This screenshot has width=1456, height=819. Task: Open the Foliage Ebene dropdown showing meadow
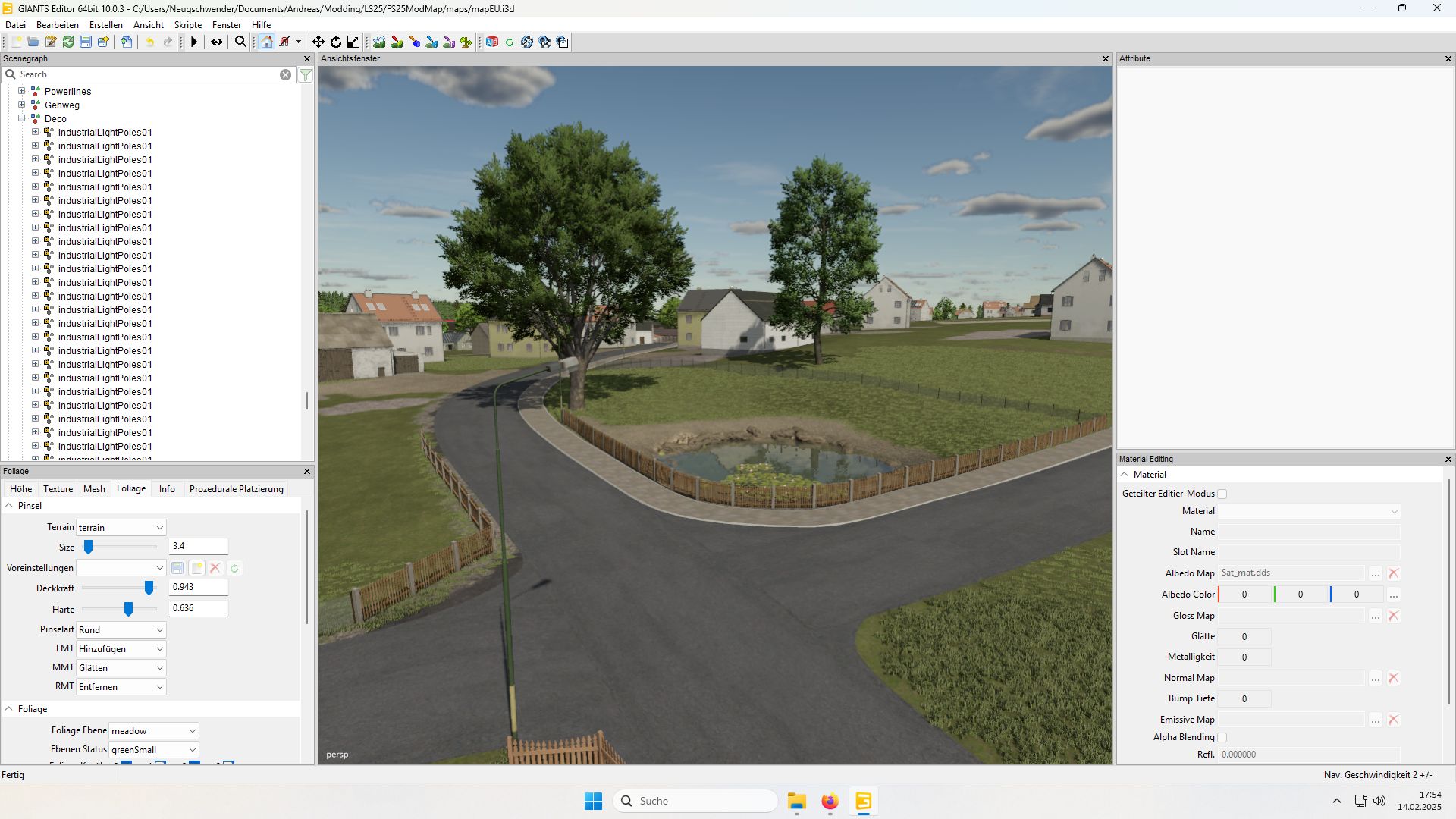coord(154,731)
